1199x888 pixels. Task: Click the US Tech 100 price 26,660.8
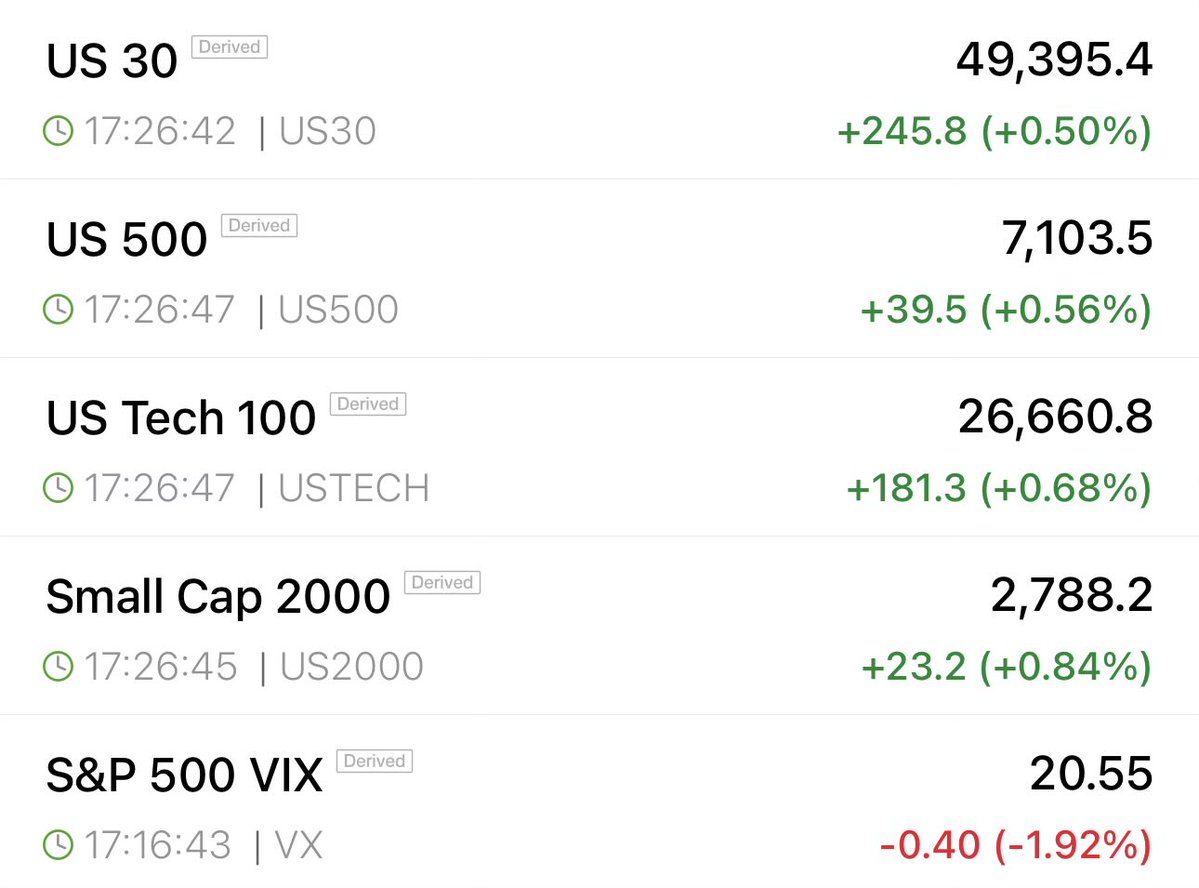[1055, 418]
